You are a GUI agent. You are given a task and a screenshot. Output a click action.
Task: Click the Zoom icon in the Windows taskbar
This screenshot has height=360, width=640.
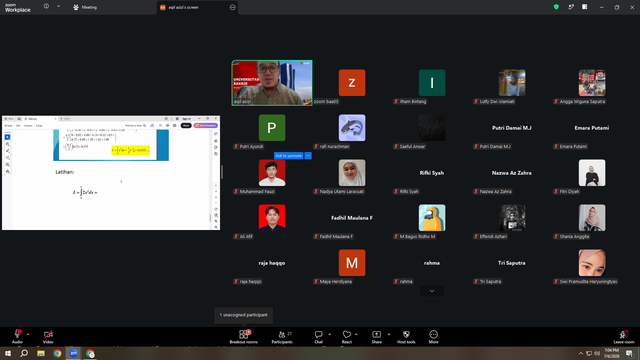pos(73,353)
